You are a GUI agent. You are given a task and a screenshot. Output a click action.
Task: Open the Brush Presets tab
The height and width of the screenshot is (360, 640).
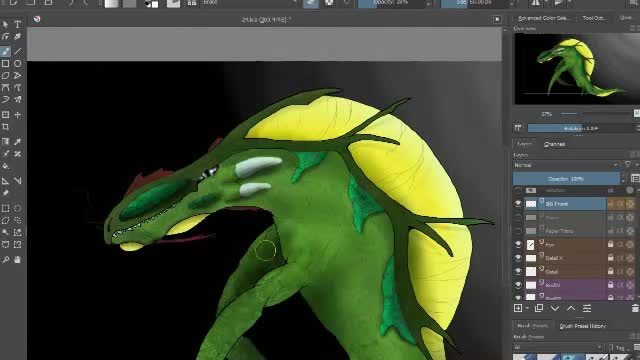(532, 326)
